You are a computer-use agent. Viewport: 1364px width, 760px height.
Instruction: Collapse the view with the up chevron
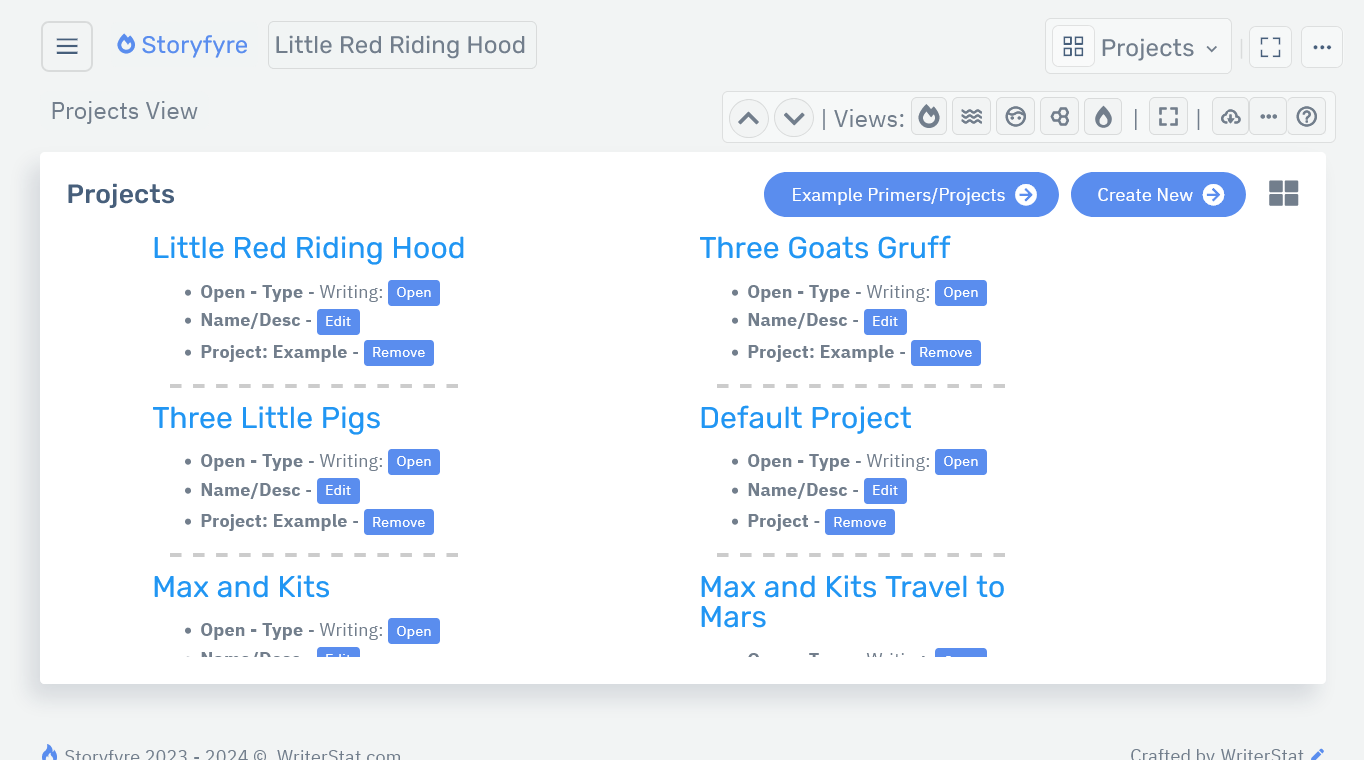click(x=748, y=117)
